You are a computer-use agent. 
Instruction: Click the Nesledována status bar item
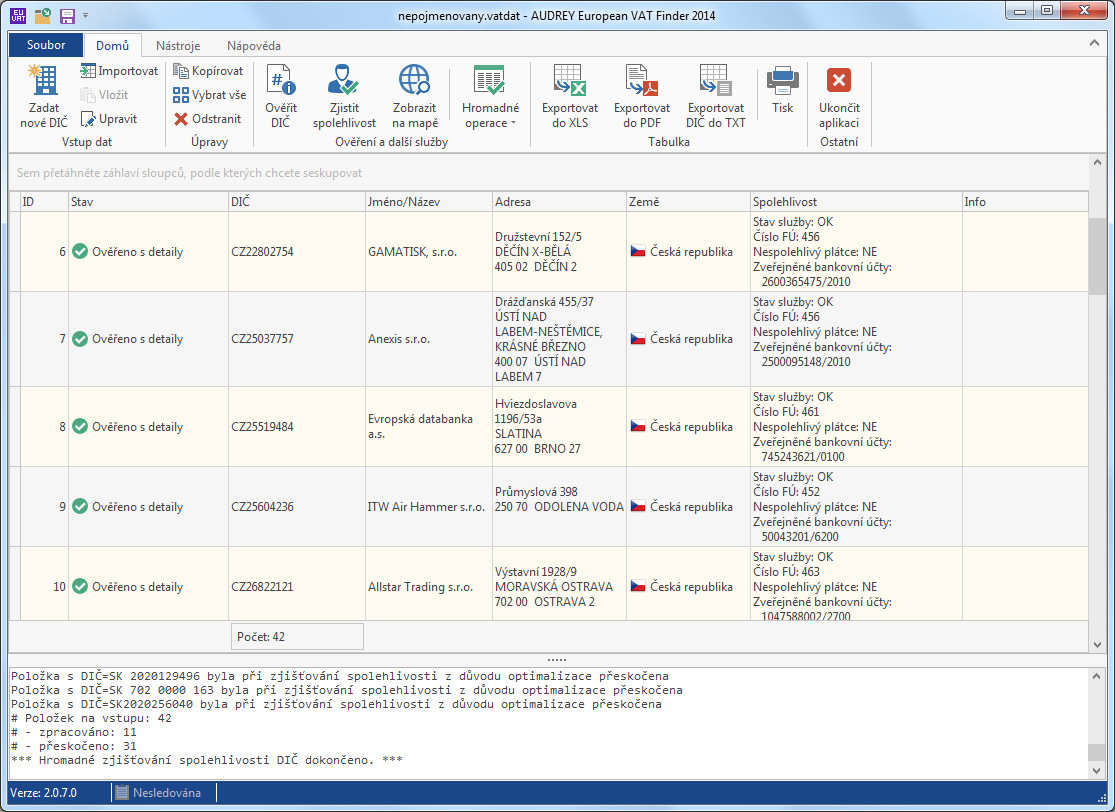click(159, 792)
